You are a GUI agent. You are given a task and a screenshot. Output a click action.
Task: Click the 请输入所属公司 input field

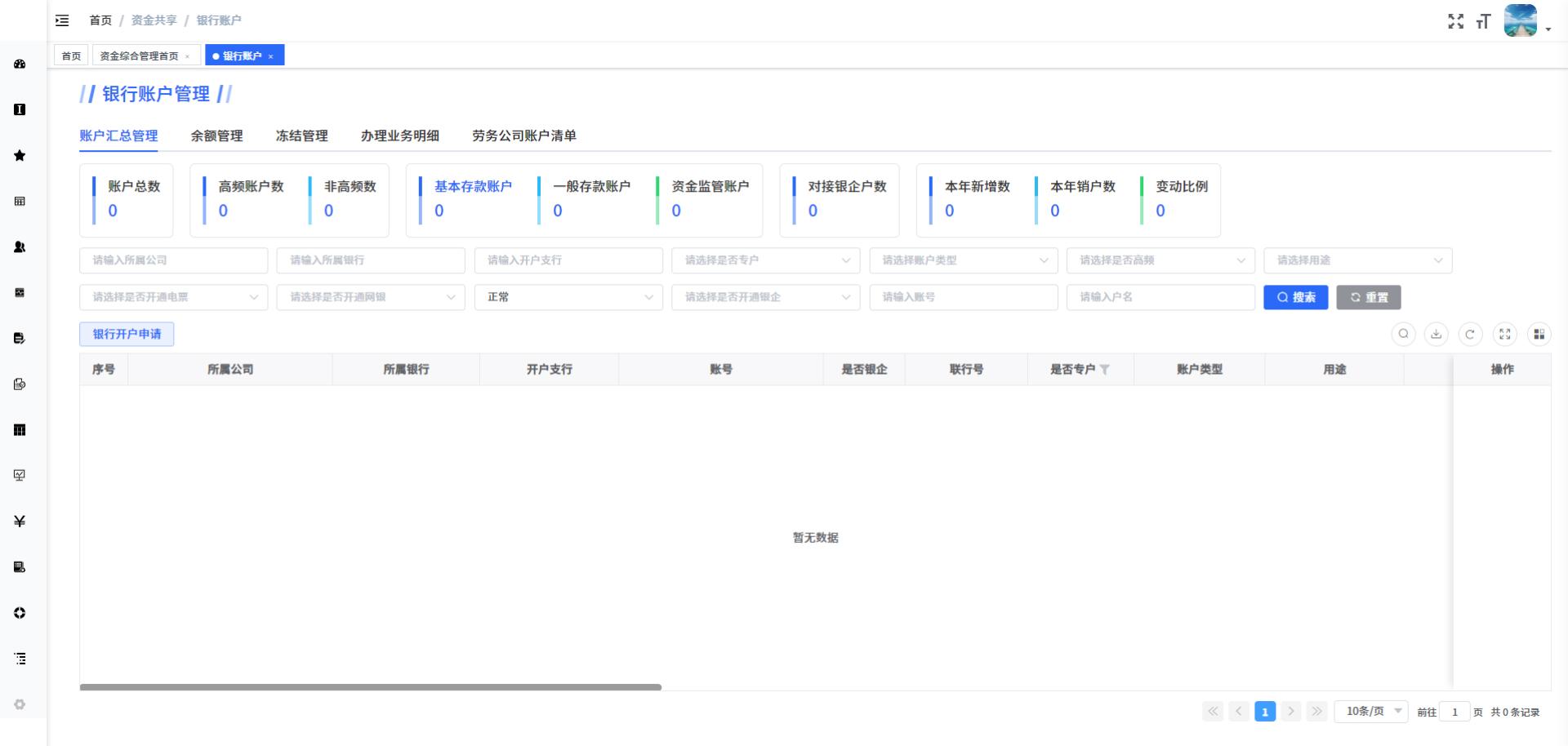tap(173, 260)
